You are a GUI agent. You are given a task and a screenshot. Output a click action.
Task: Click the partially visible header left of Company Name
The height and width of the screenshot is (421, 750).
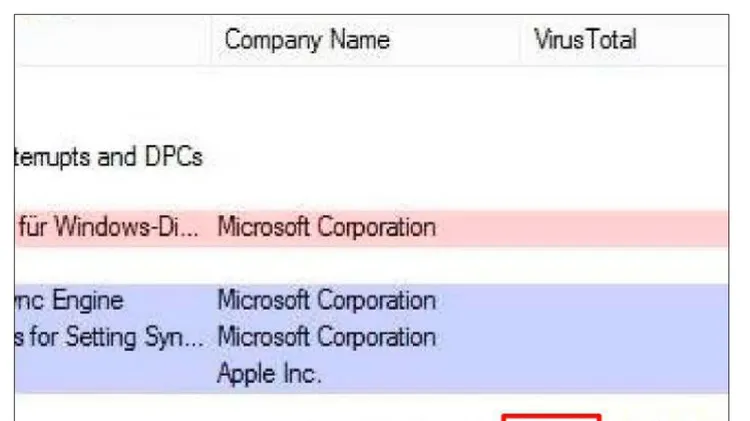click(x=112, y=40)
